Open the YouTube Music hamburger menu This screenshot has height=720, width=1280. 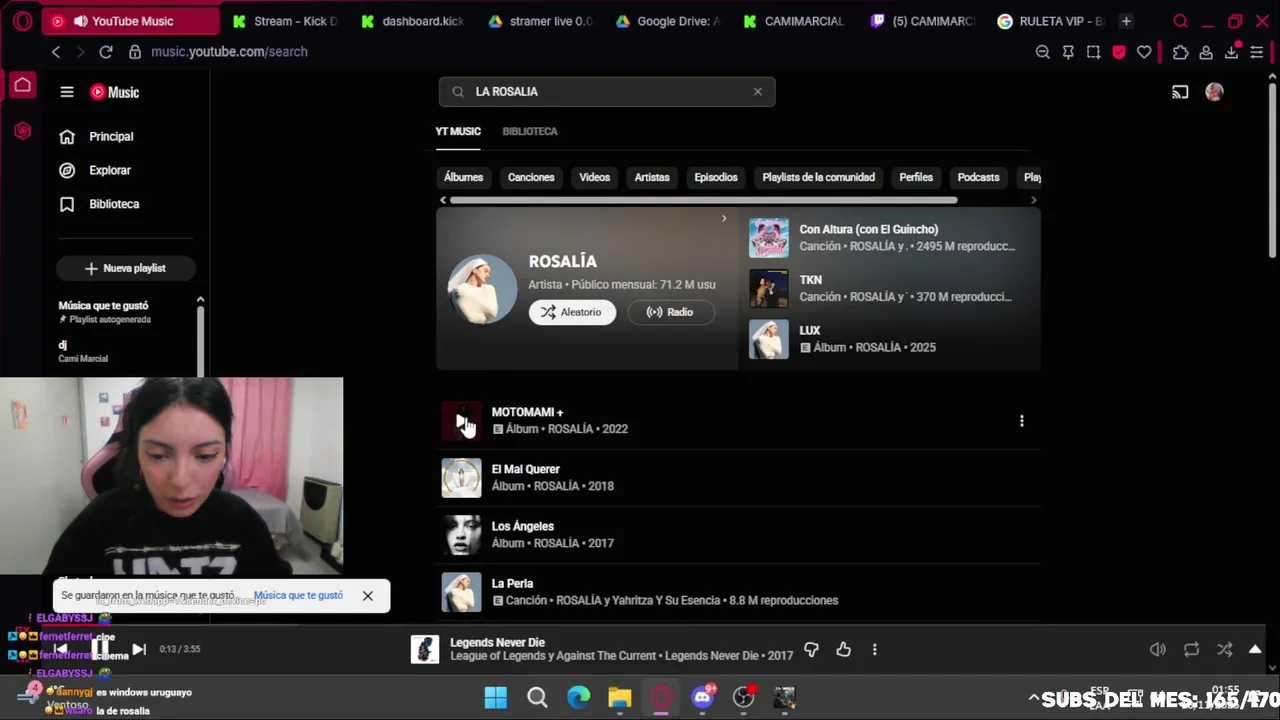coord(67,92)
